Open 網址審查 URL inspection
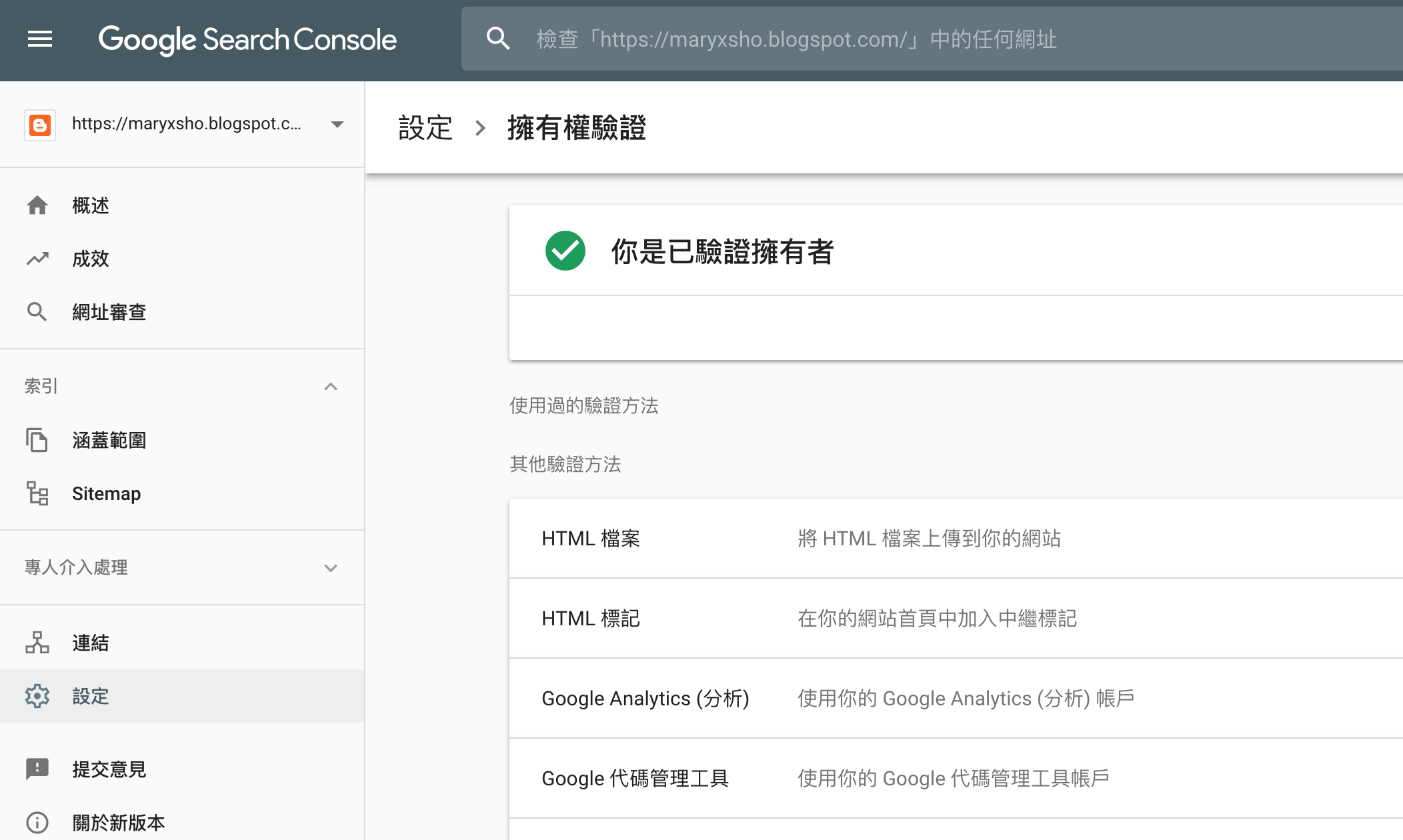The image size is (1403, 840). 109,312
